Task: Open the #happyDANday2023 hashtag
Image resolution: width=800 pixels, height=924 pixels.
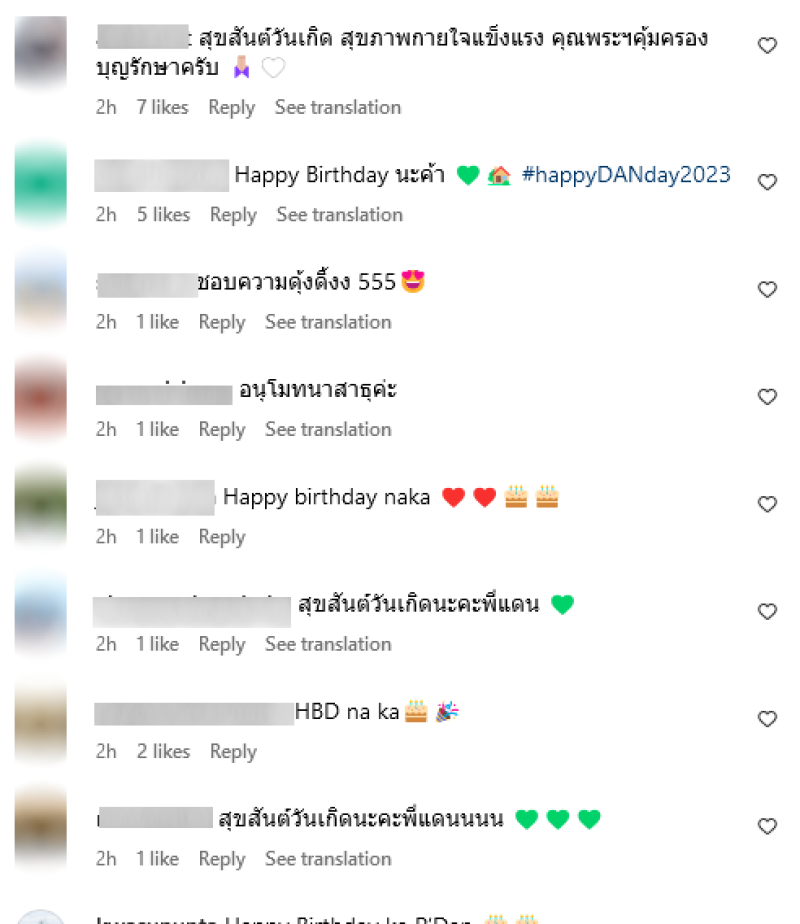Action: pos(626,175)
